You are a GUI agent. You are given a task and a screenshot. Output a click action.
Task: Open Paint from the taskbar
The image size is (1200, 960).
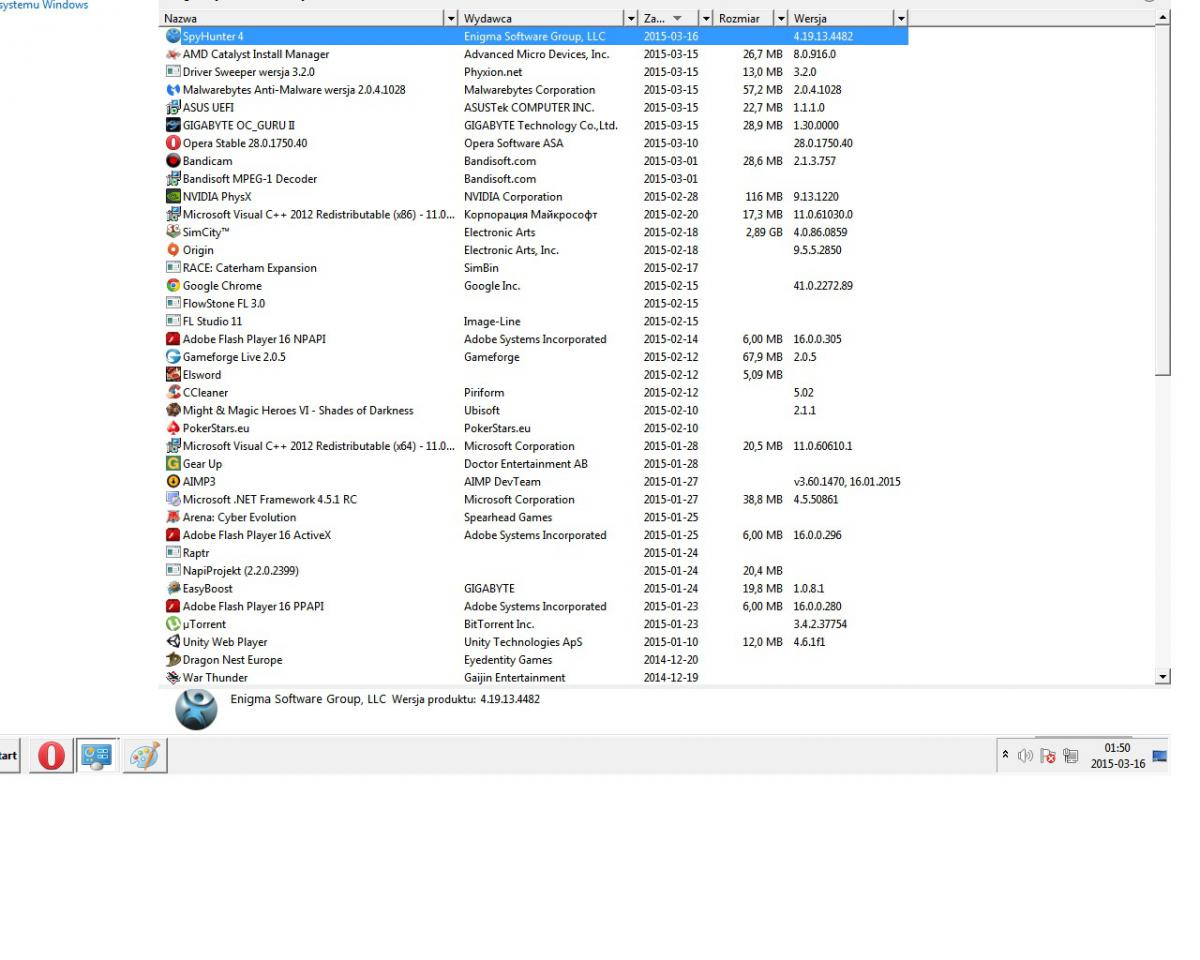[144, 756]
